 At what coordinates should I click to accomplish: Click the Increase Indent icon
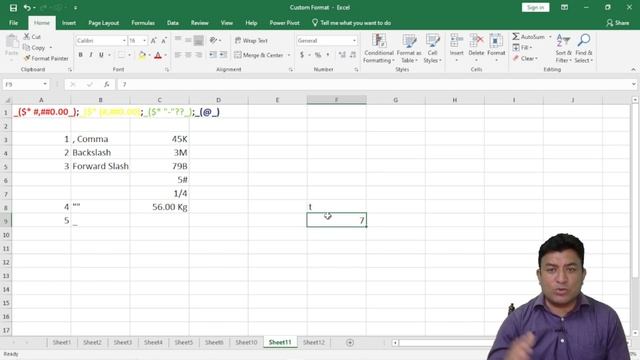point(223,55)
